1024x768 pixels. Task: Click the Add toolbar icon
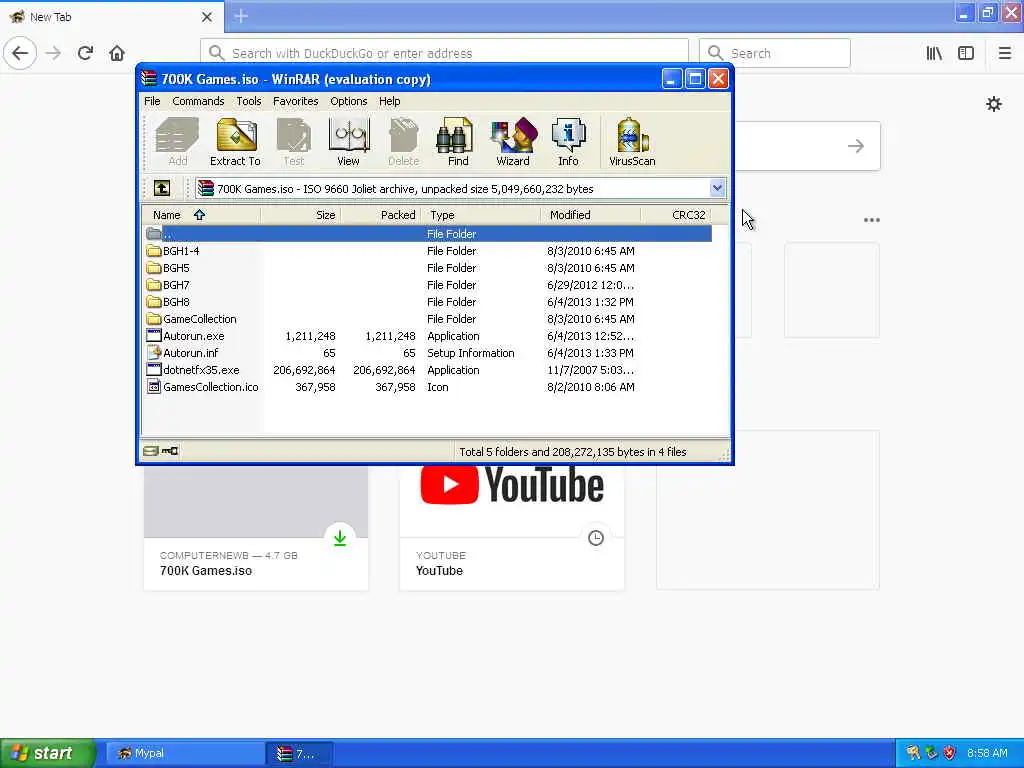[x=178, y=142]
